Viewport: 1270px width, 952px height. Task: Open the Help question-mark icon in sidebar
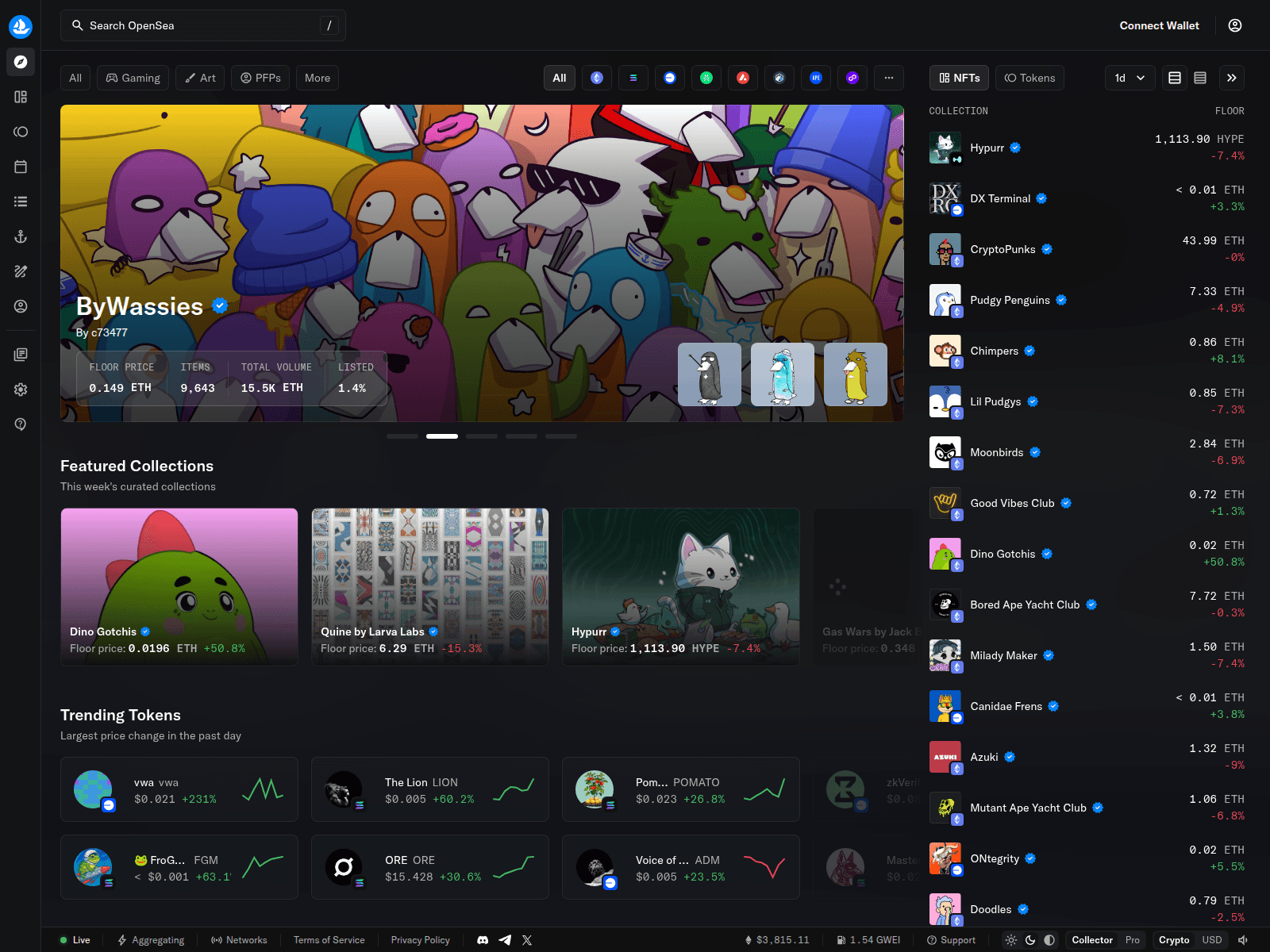(x=21, y=424)
